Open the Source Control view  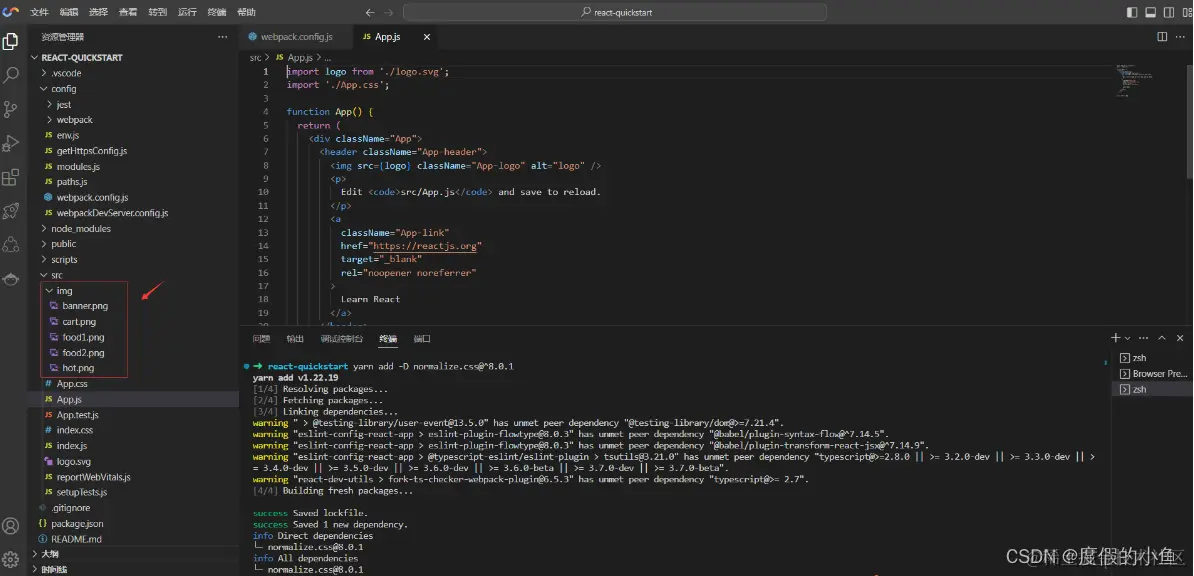11,109
